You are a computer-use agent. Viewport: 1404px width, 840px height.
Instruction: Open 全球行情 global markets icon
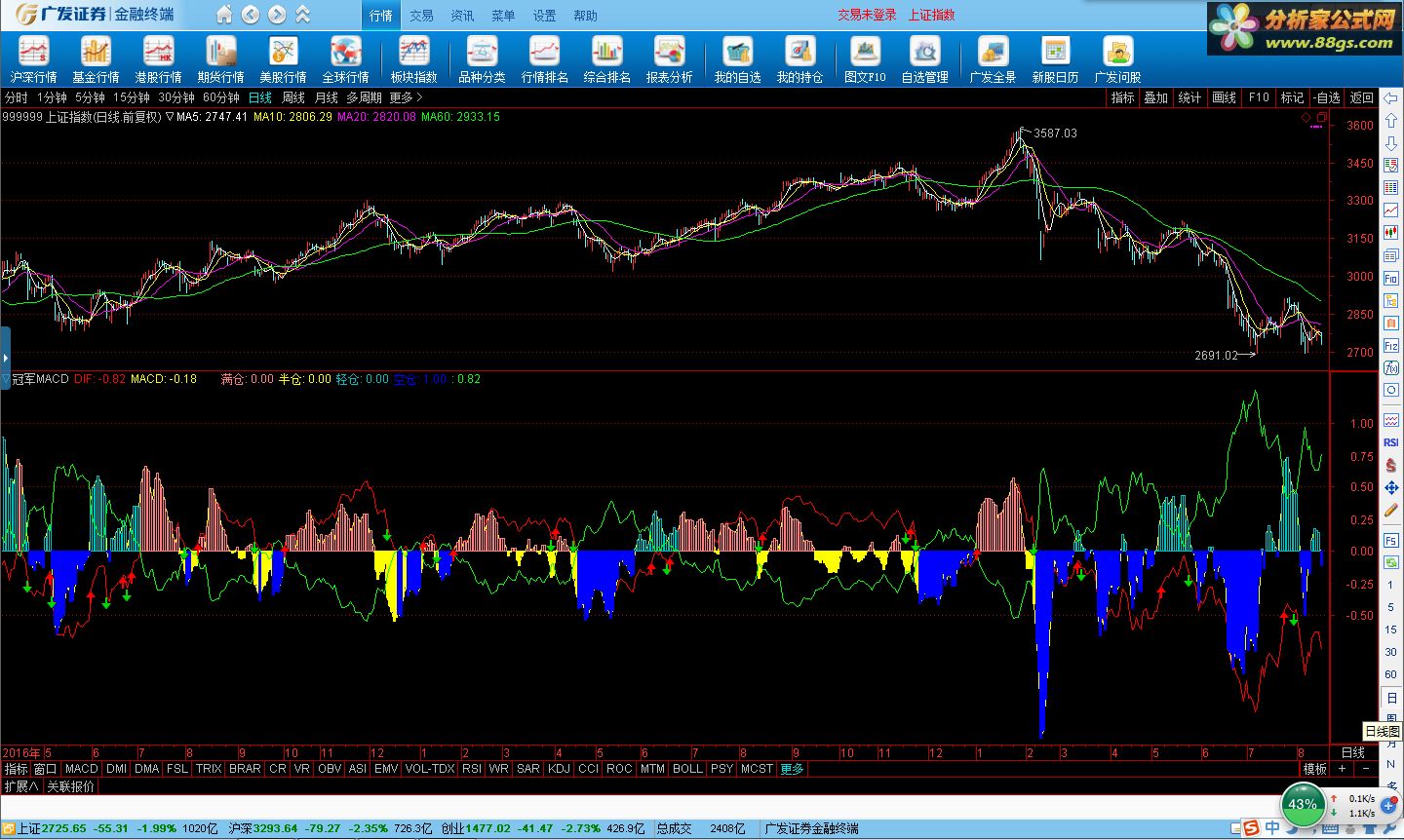click(x=345, y=59)
